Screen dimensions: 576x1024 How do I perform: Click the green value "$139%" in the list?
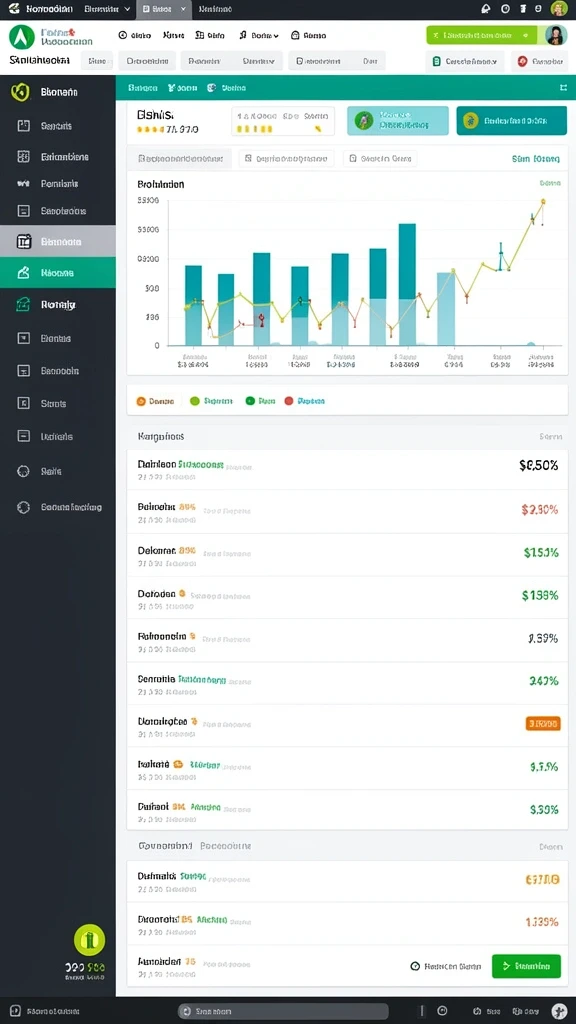point(540,595)
